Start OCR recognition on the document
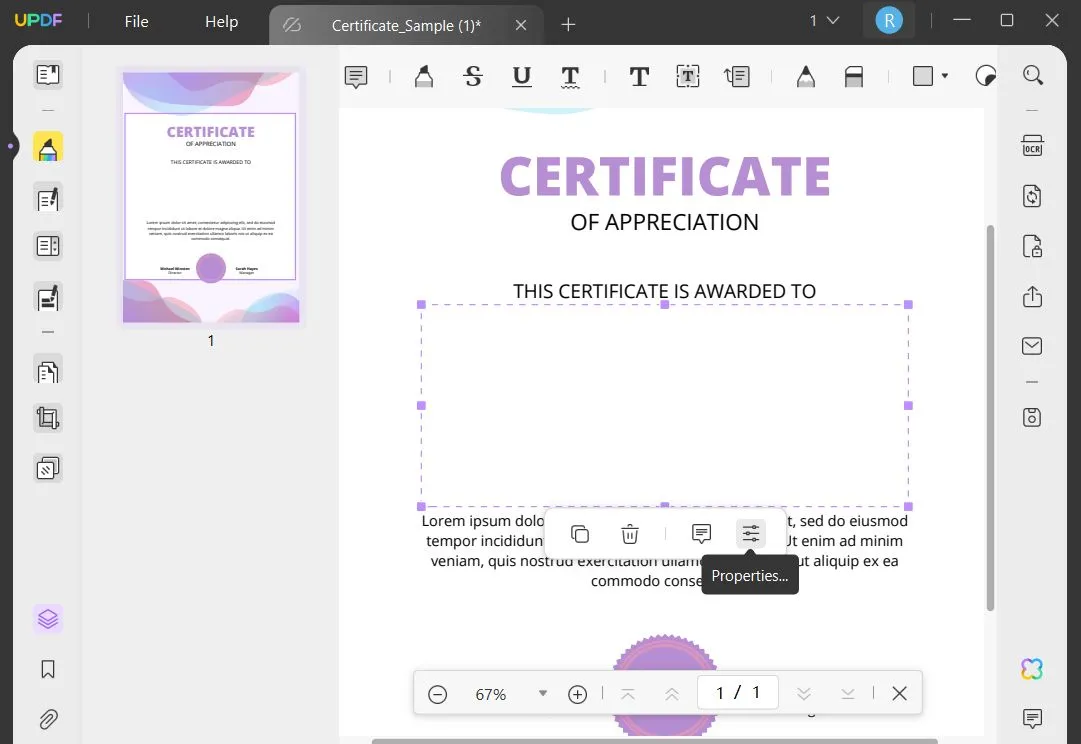1081x744 pixels. pos(1031,145)
